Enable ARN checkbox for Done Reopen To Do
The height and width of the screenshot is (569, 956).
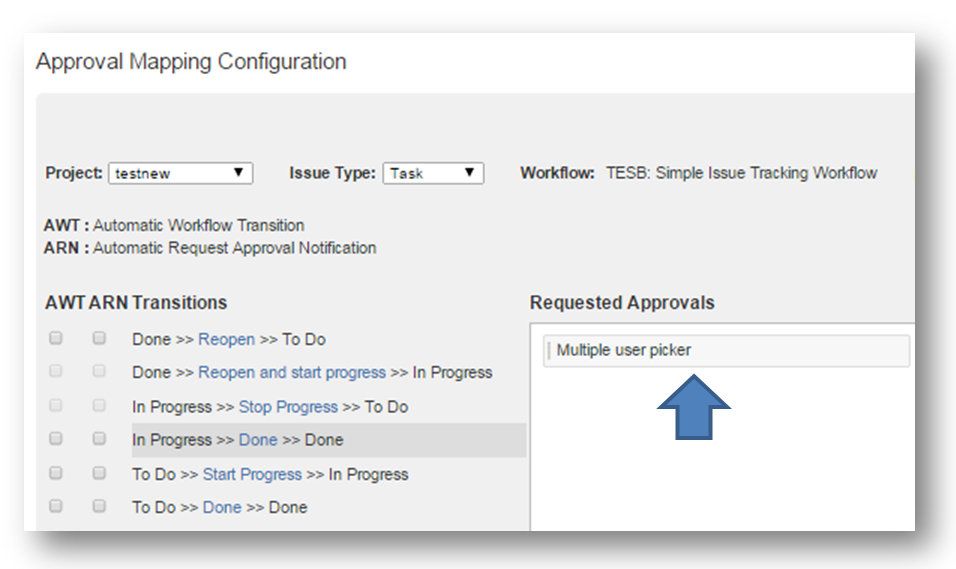click(99, 339)
